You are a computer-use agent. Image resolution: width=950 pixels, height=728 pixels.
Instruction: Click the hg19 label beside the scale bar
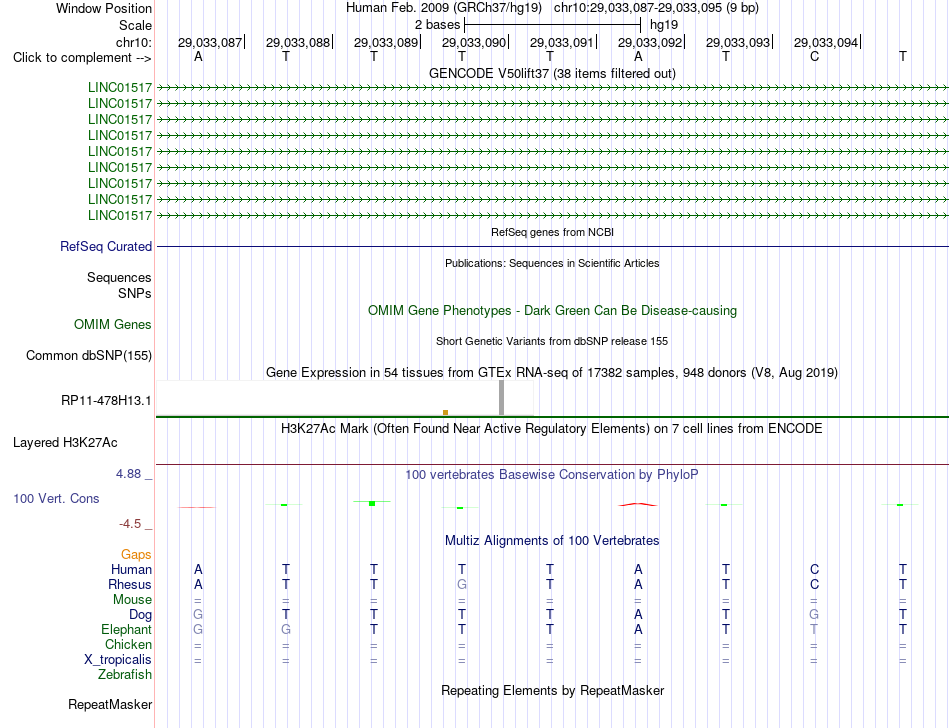664,25
